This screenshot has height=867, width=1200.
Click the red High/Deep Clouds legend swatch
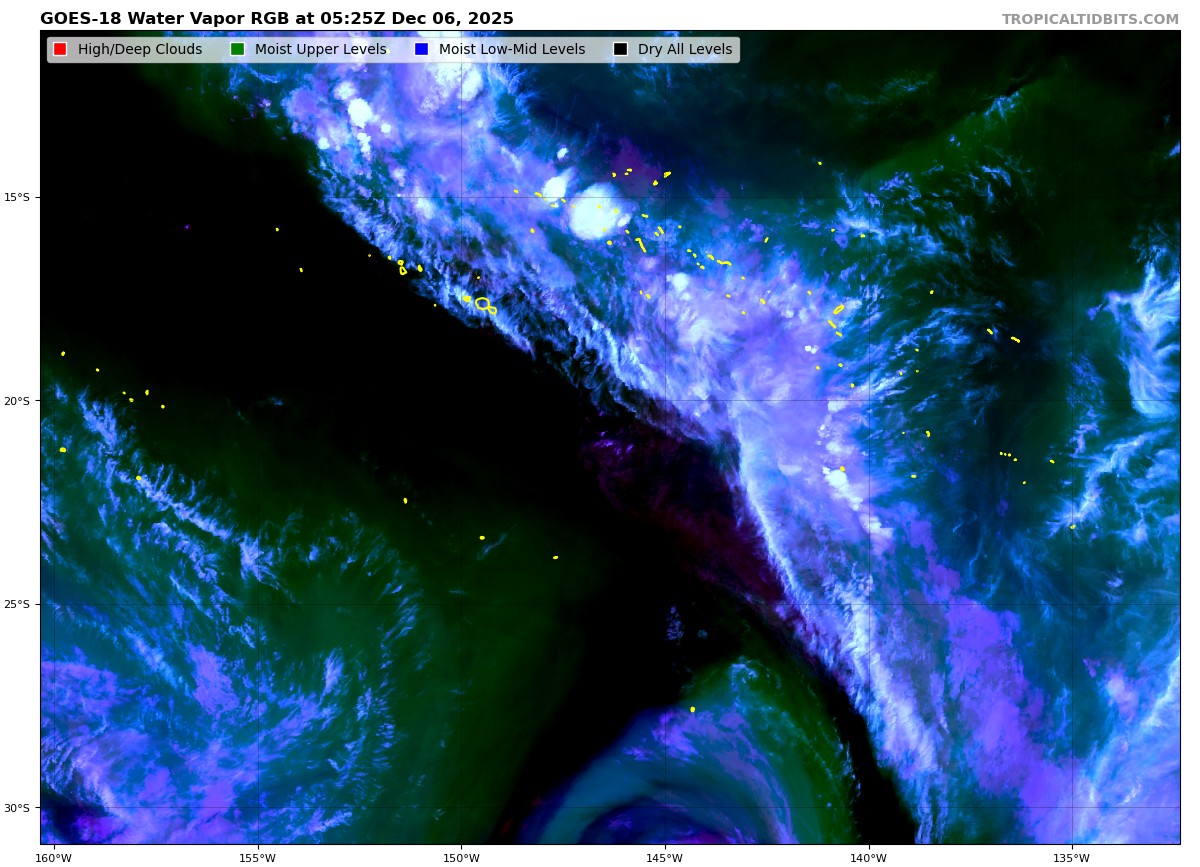pos(60,50)
